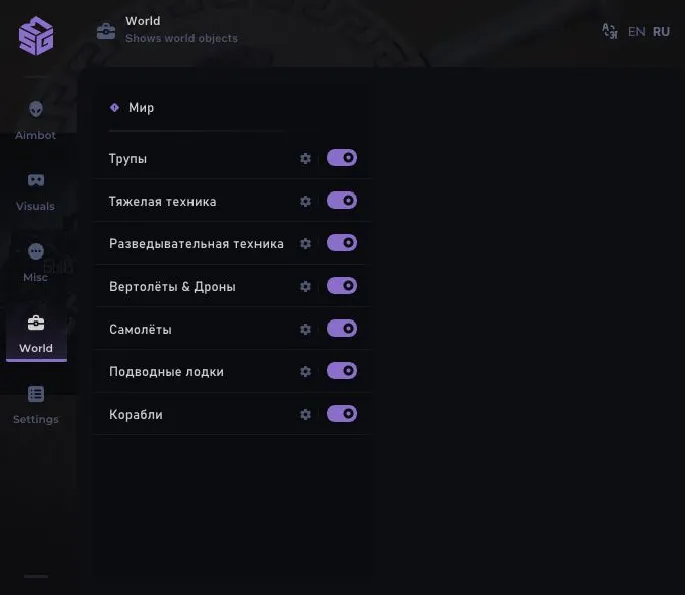Open gear settings for Корабли
Image resolution: width=685 pixels, height=595 pixels.
[x=306, y=414]
